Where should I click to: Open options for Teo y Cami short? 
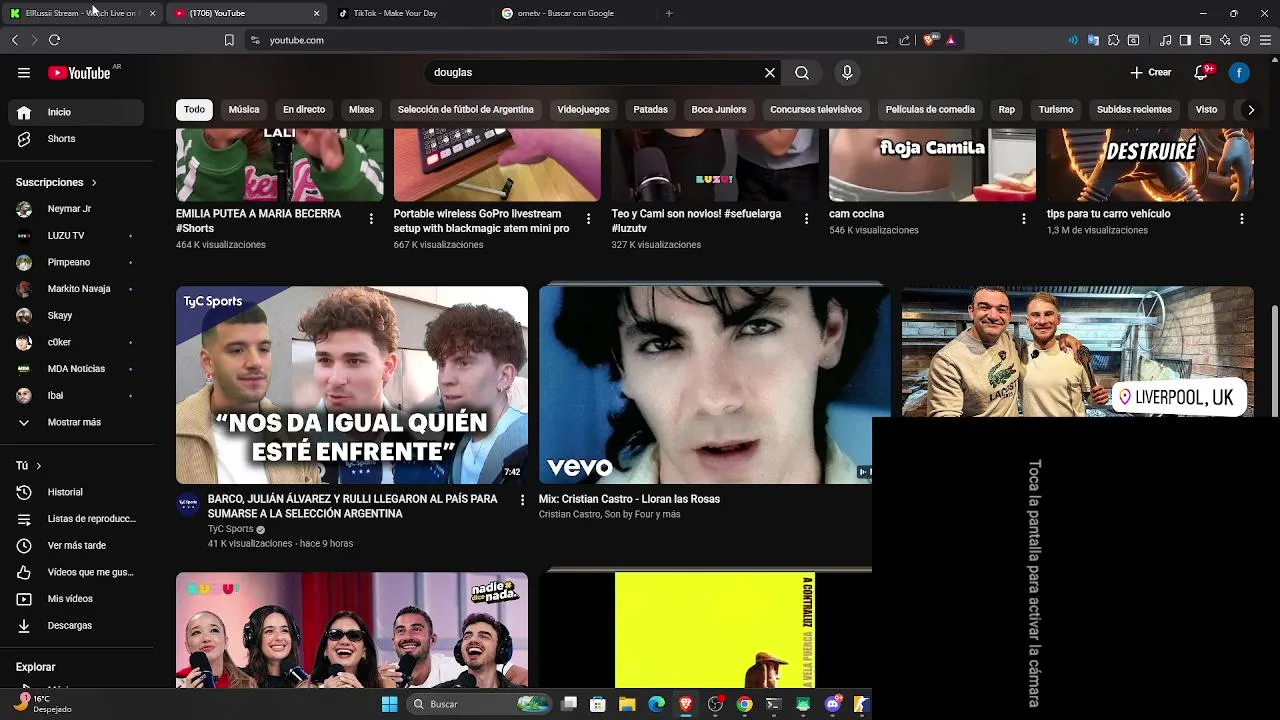806,218
